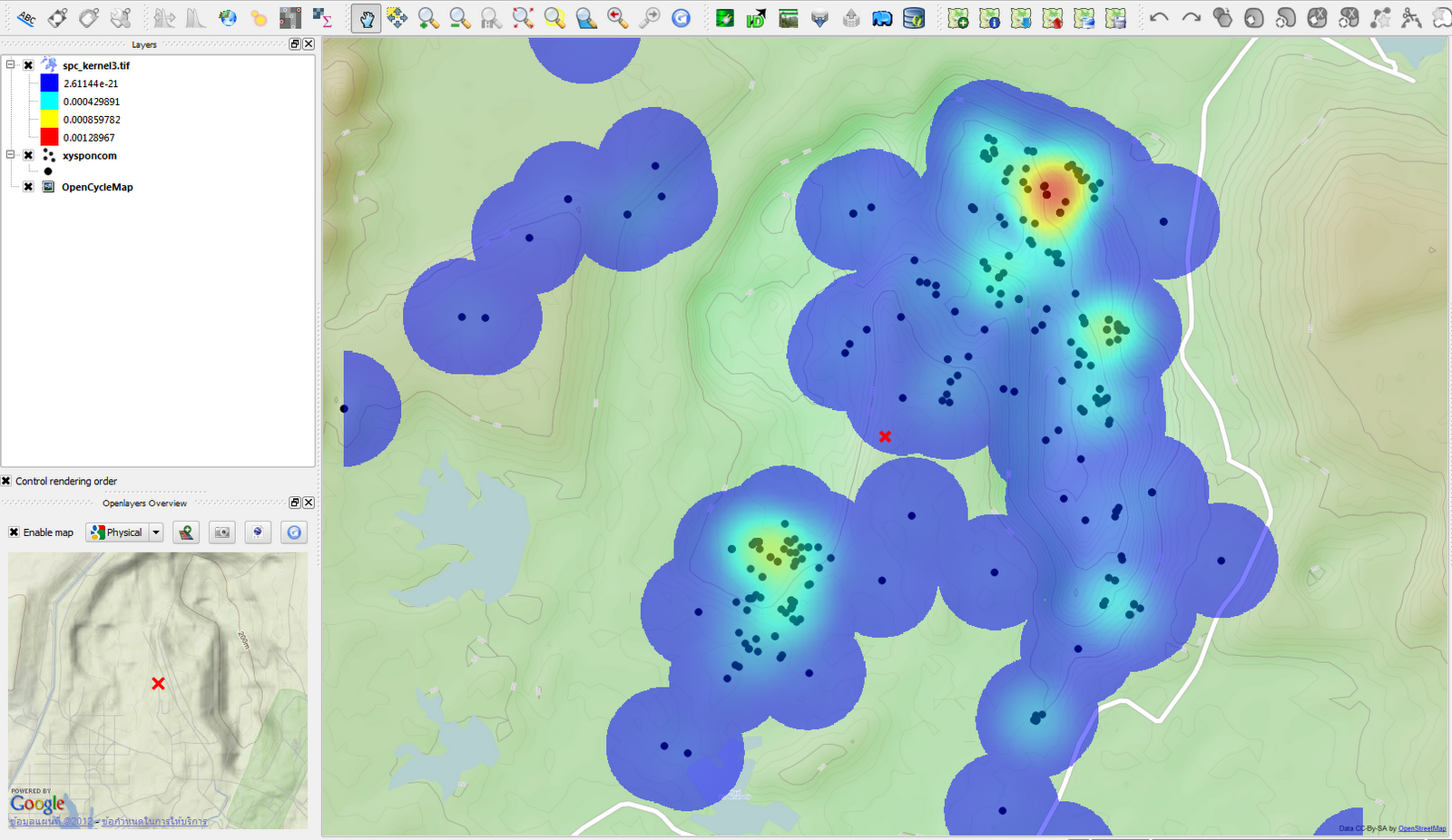Viewport: 1452px width, 840px height.
Task: Click the Google link under the overview map
Action: [x=38, y=804]
